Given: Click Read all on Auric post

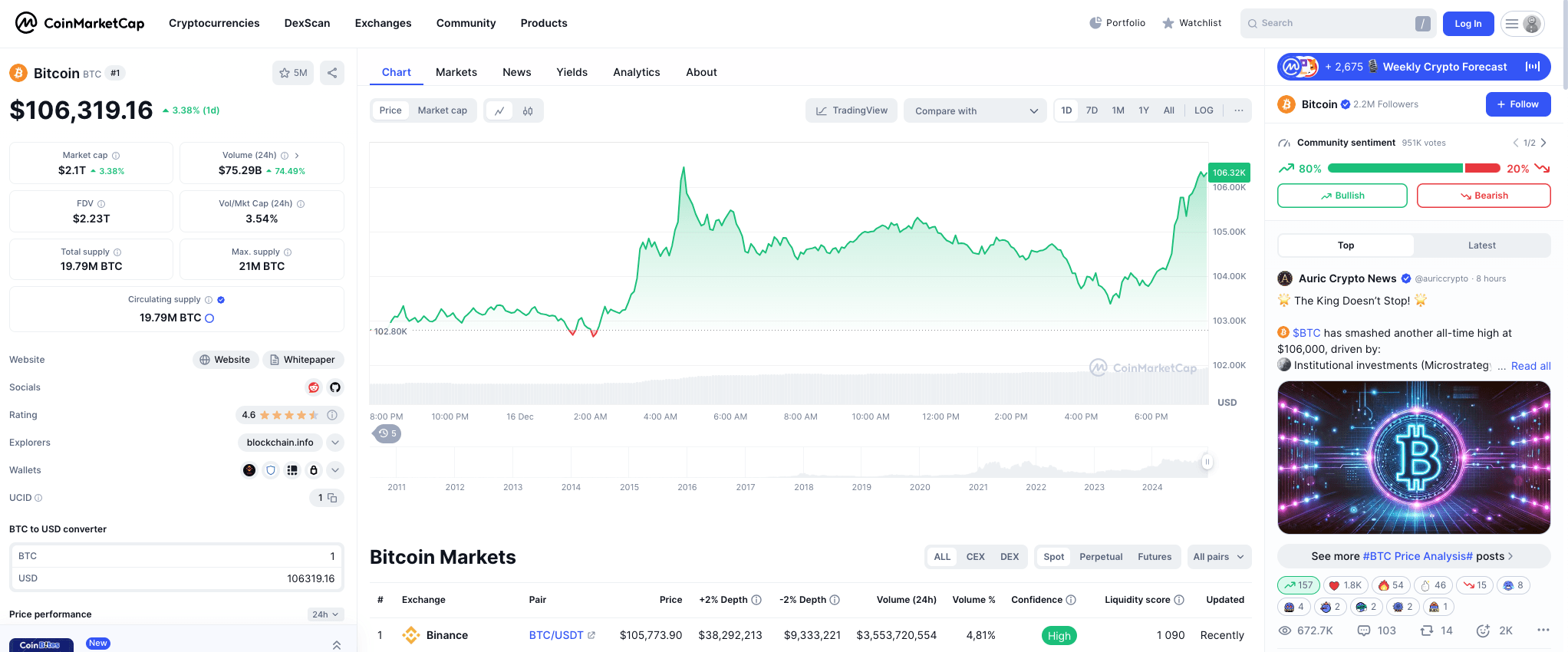Looking at the screenshot, I should [1531, 366].
